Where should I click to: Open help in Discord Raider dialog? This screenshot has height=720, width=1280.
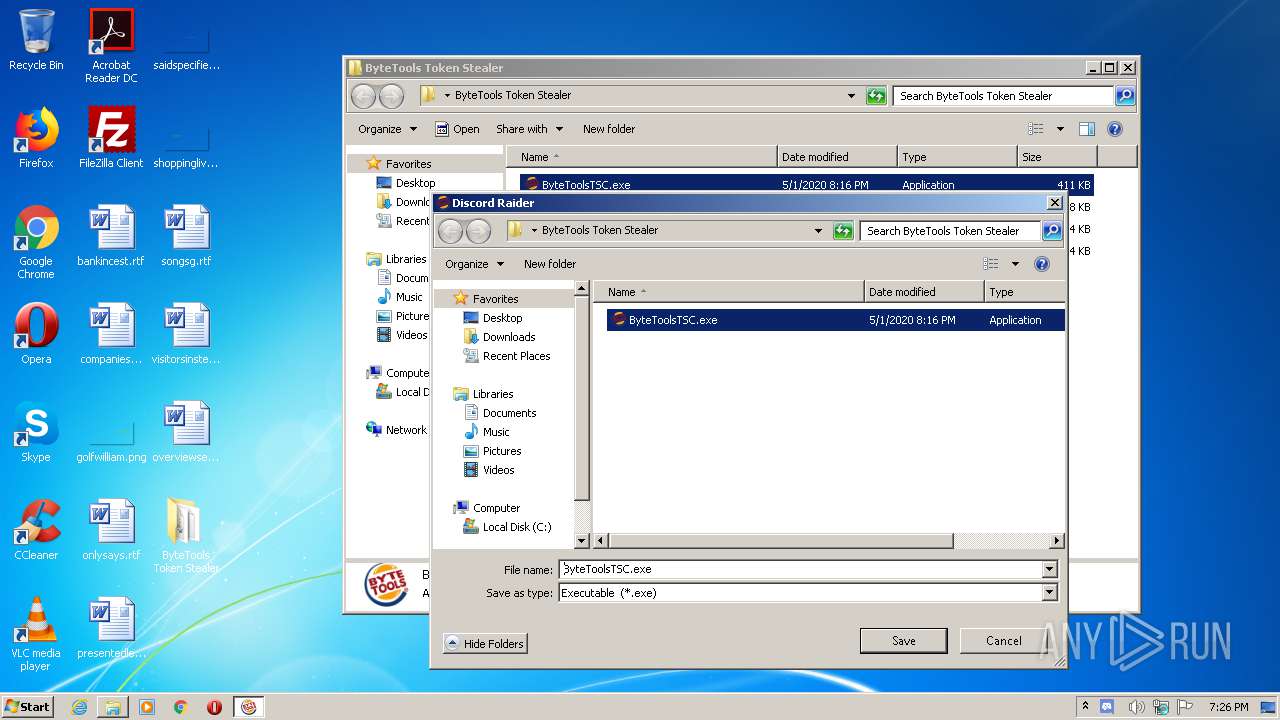pos(1042,264)
